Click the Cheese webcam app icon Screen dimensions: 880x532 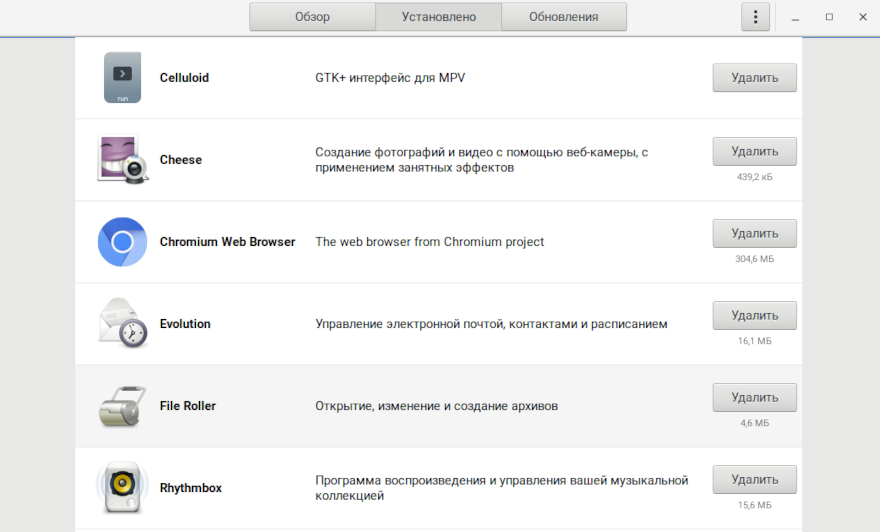click(122, 160)
